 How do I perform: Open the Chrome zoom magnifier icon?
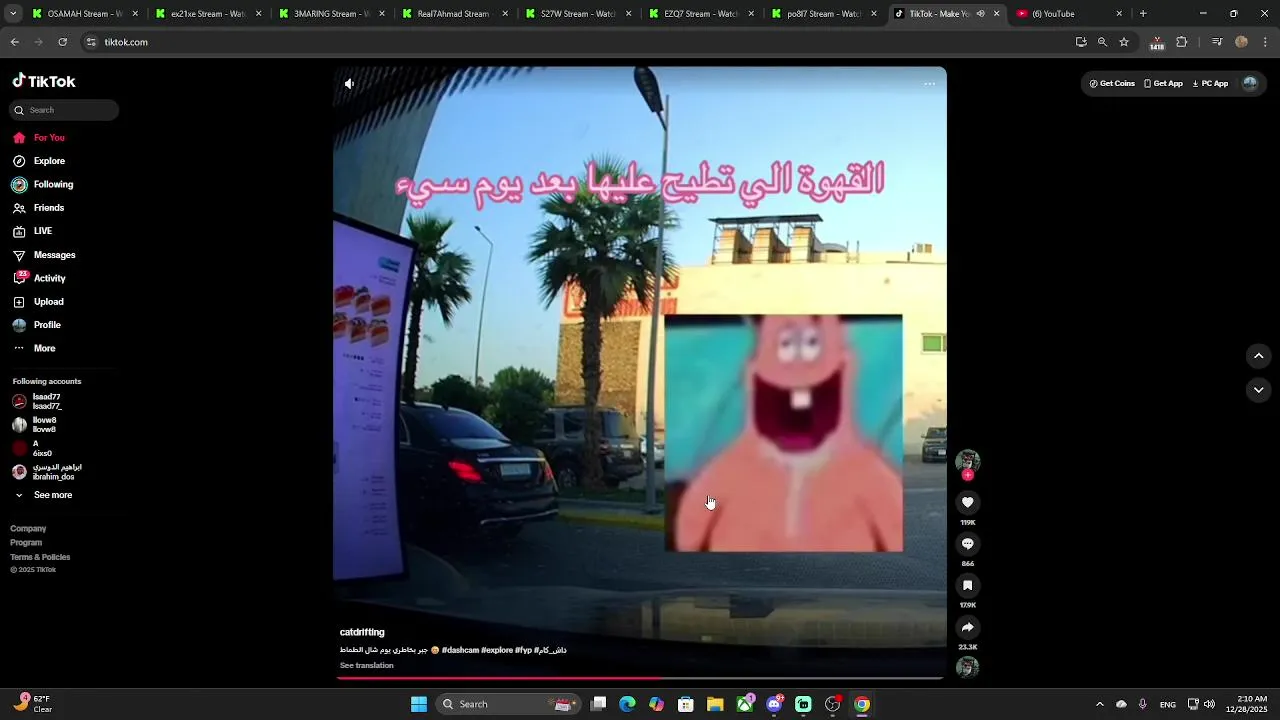[x=1102, y=42]
